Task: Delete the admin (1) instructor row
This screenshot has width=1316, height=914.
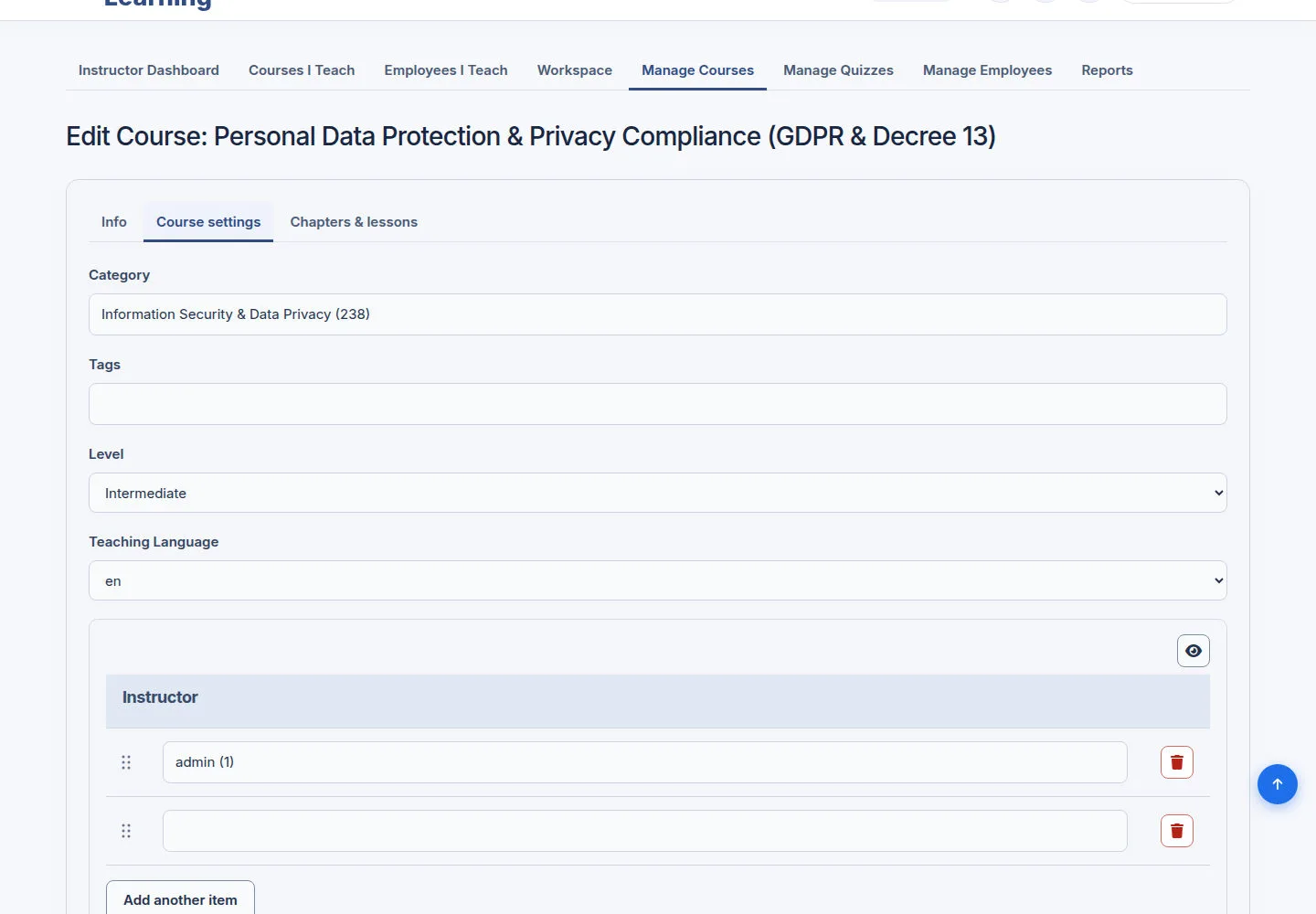Action: tap(1176, 762)
